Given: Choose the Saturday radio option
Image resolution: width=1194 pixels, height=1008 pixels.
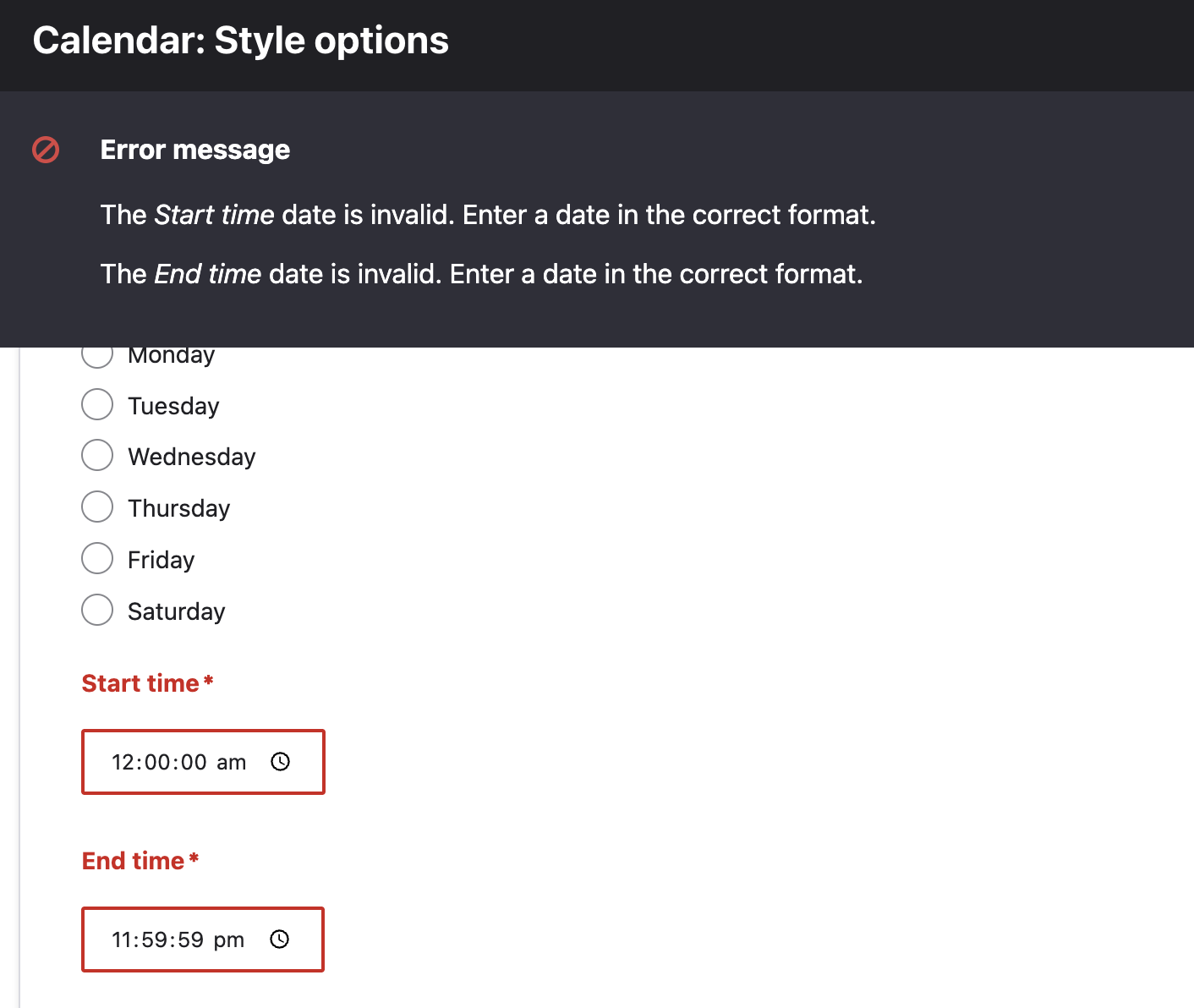Looking at the screenshot, I should [x=97, y=611].
